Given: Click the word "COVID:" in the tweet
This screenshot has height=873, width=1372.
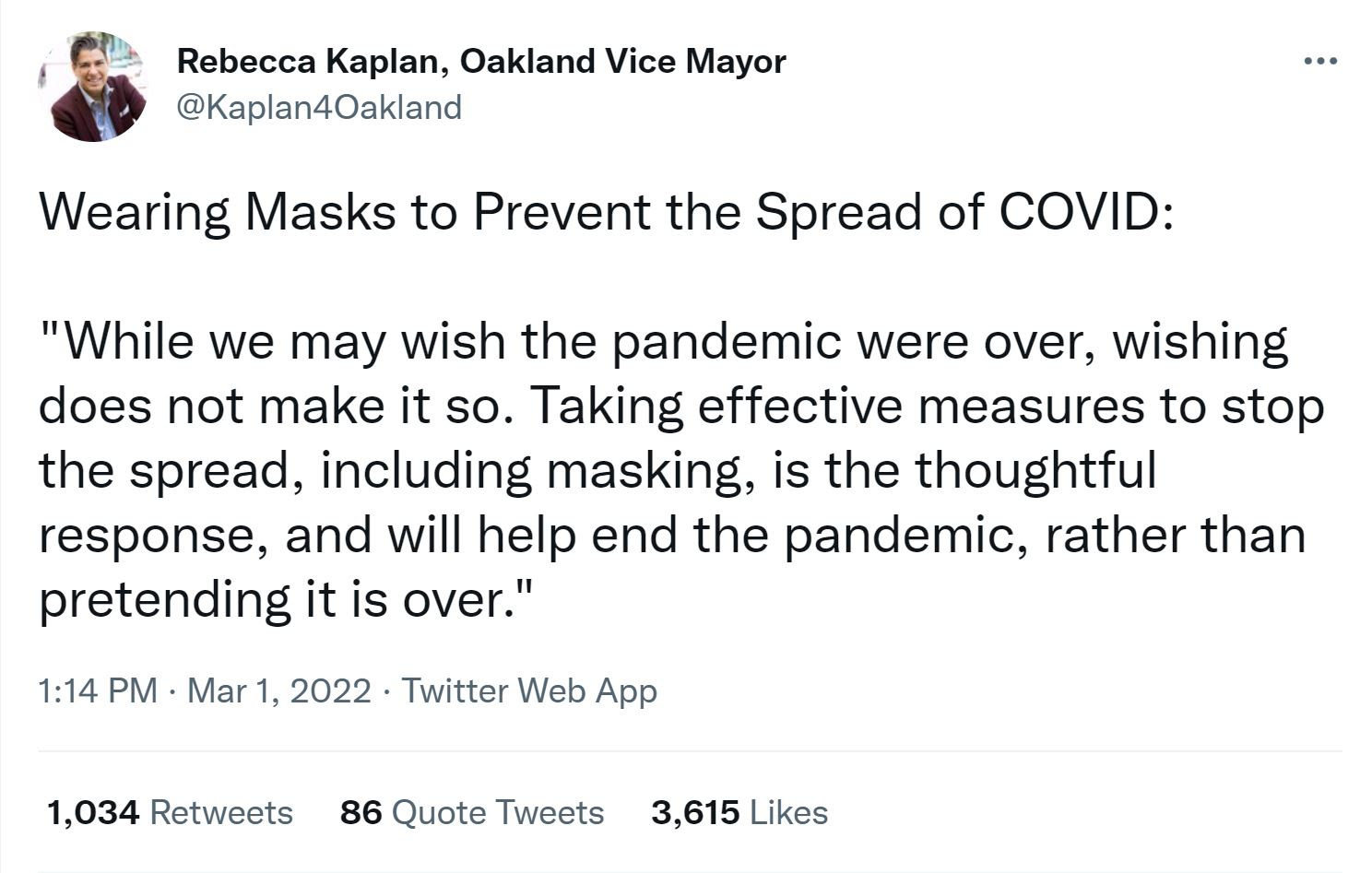Looking at the screenshot, I should tap(1086, 212).
